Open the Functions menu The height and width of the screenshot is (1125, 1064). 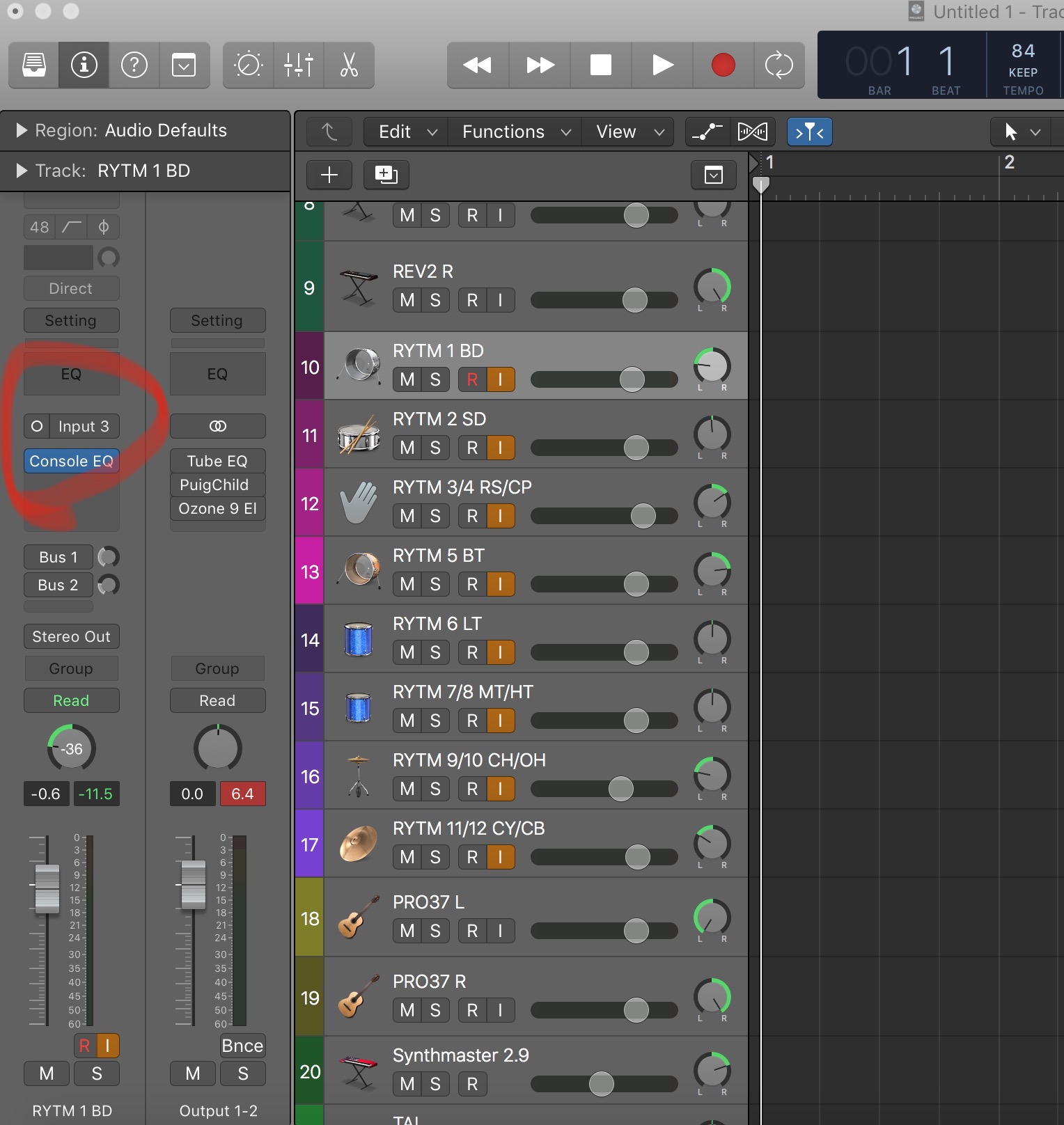click(515, 132)
